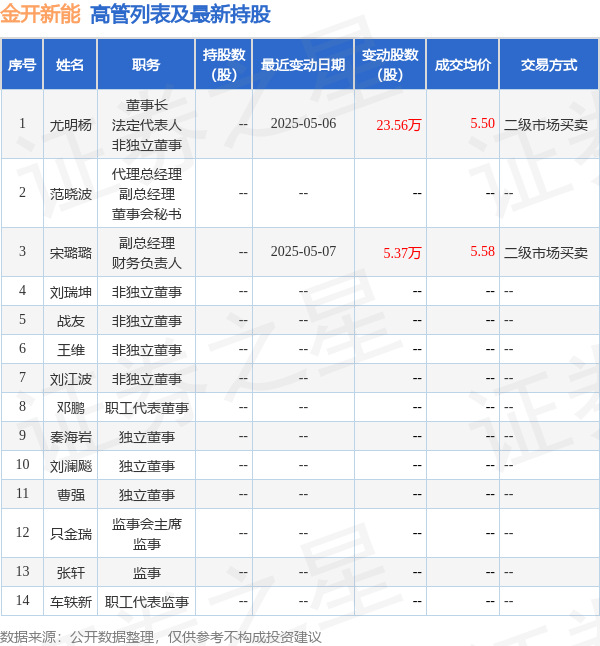Click the 成交均价 column header
This screenshot has height=646, width=600.
click(x=462, y=65)
